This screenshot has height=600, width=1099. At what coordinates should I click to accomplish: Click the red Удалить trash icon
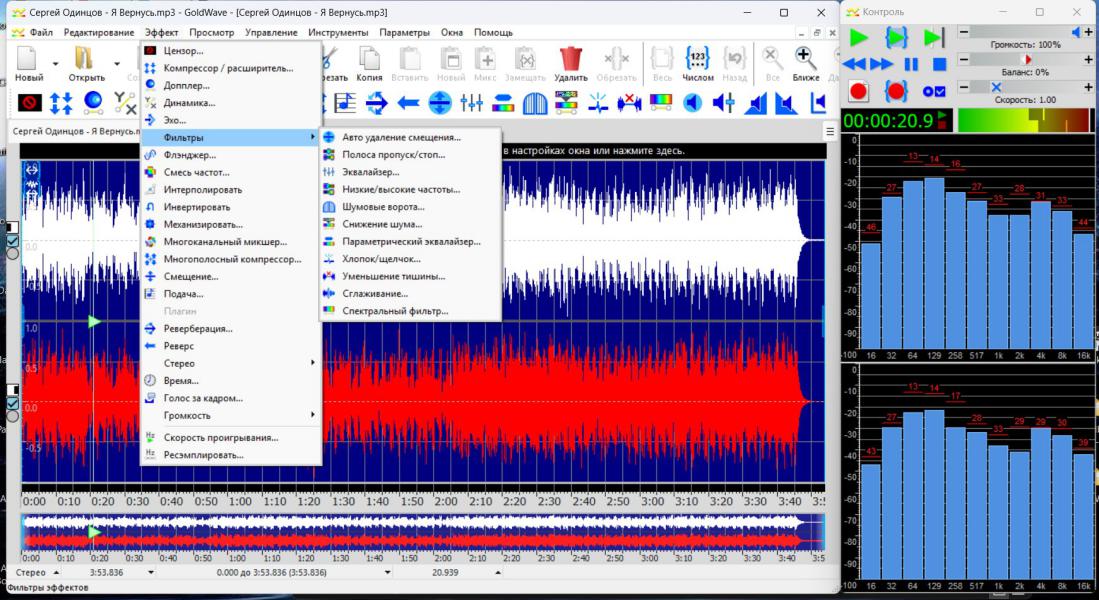coord(571,58)
